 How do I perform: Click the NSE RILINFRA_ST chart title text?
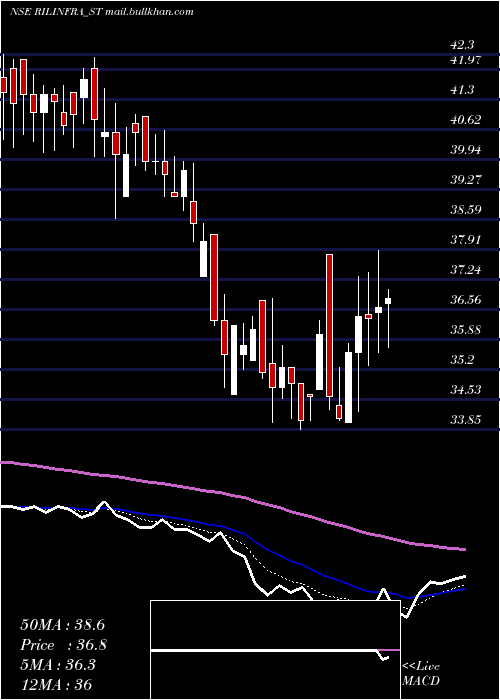tap(102, 12)
